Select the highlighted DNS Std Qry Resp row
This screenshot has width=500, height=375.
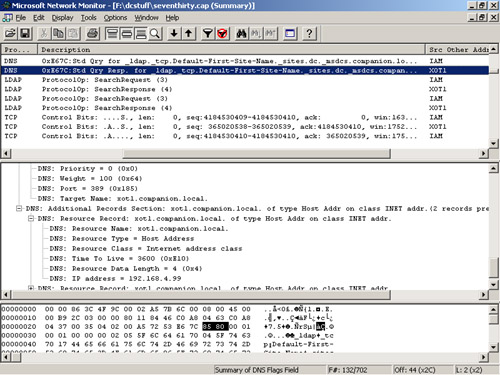[x=245, y=70]
